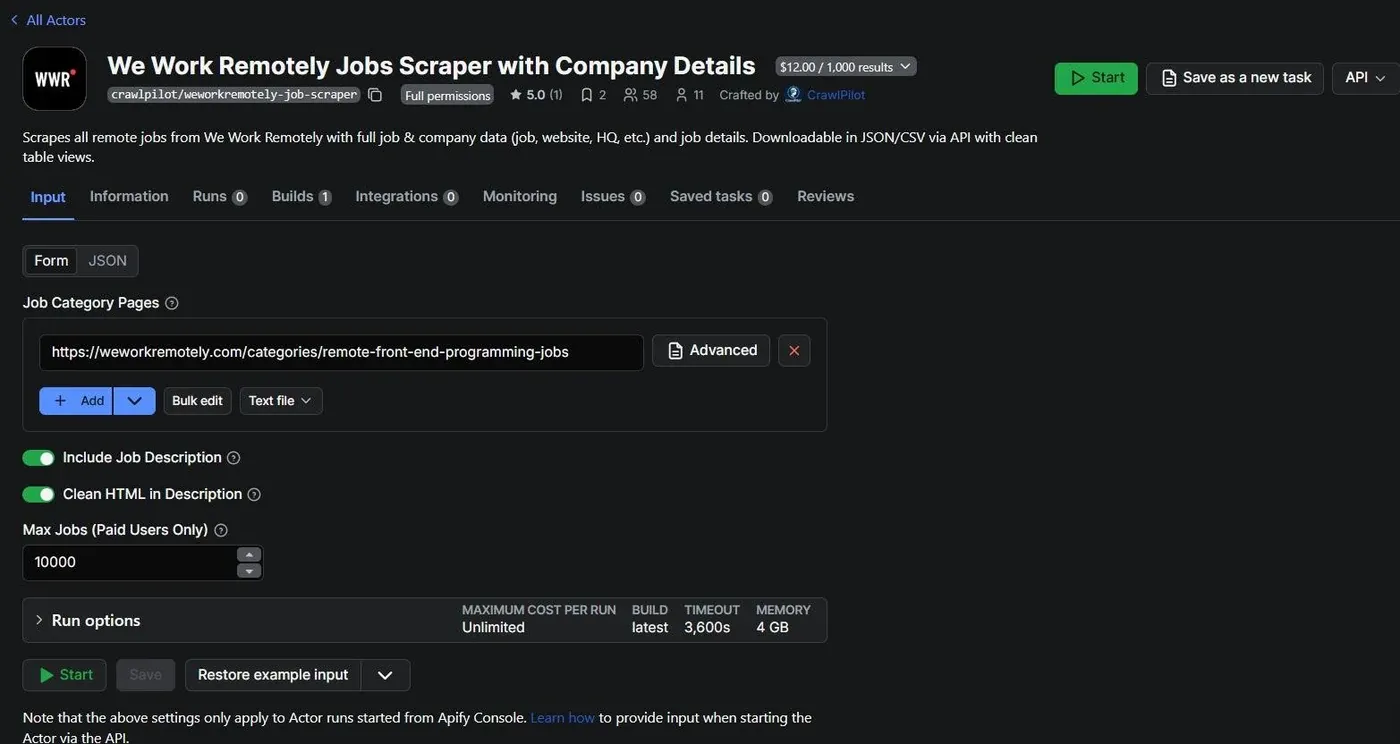Click the Full permissions badge

[447, 95]
